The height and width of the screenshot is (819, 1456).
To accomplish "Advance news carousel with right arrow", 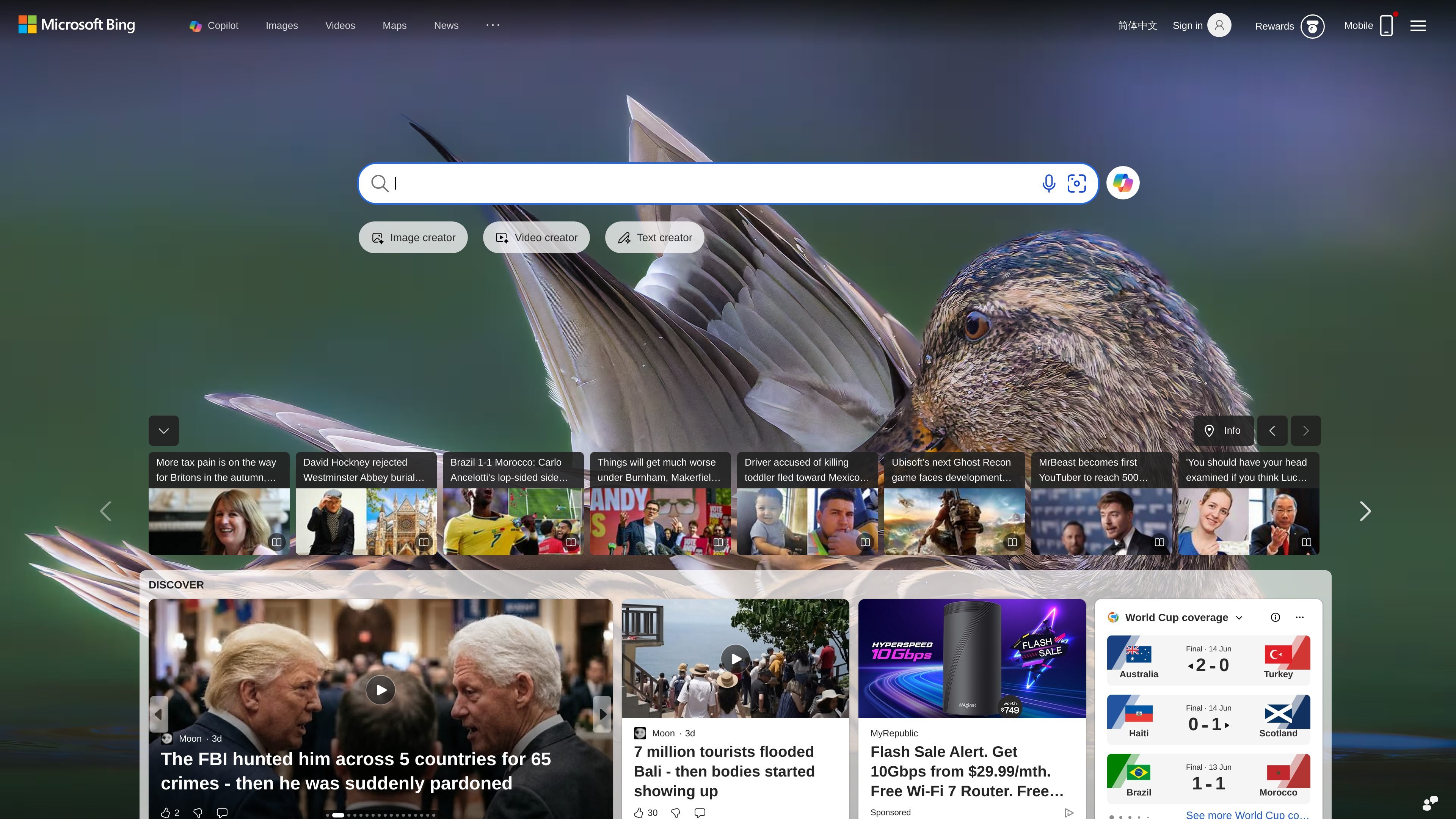I will (1365, 511).
